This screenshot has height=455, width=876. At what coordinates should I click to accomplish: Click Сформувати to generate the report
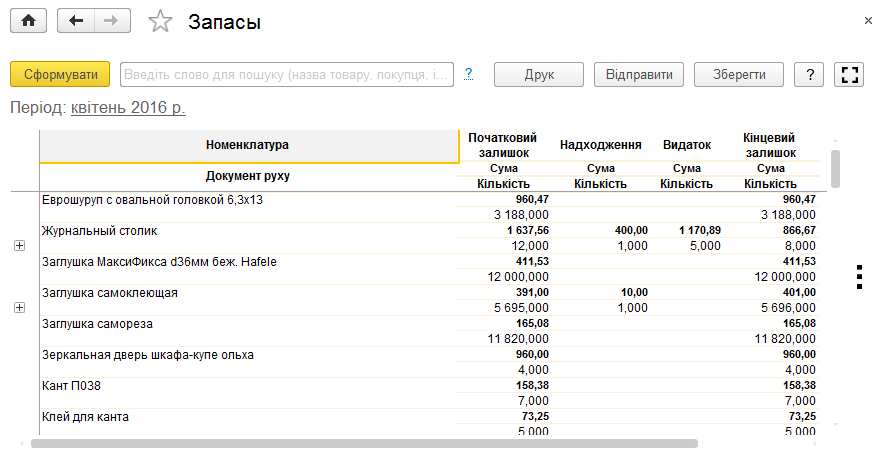60,74
